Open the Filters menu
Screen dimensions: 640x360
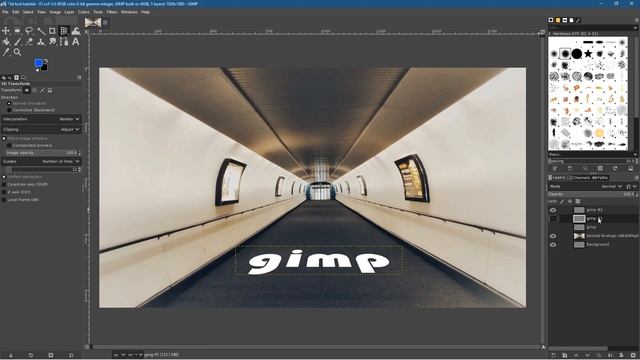click(x=112, y=12)
